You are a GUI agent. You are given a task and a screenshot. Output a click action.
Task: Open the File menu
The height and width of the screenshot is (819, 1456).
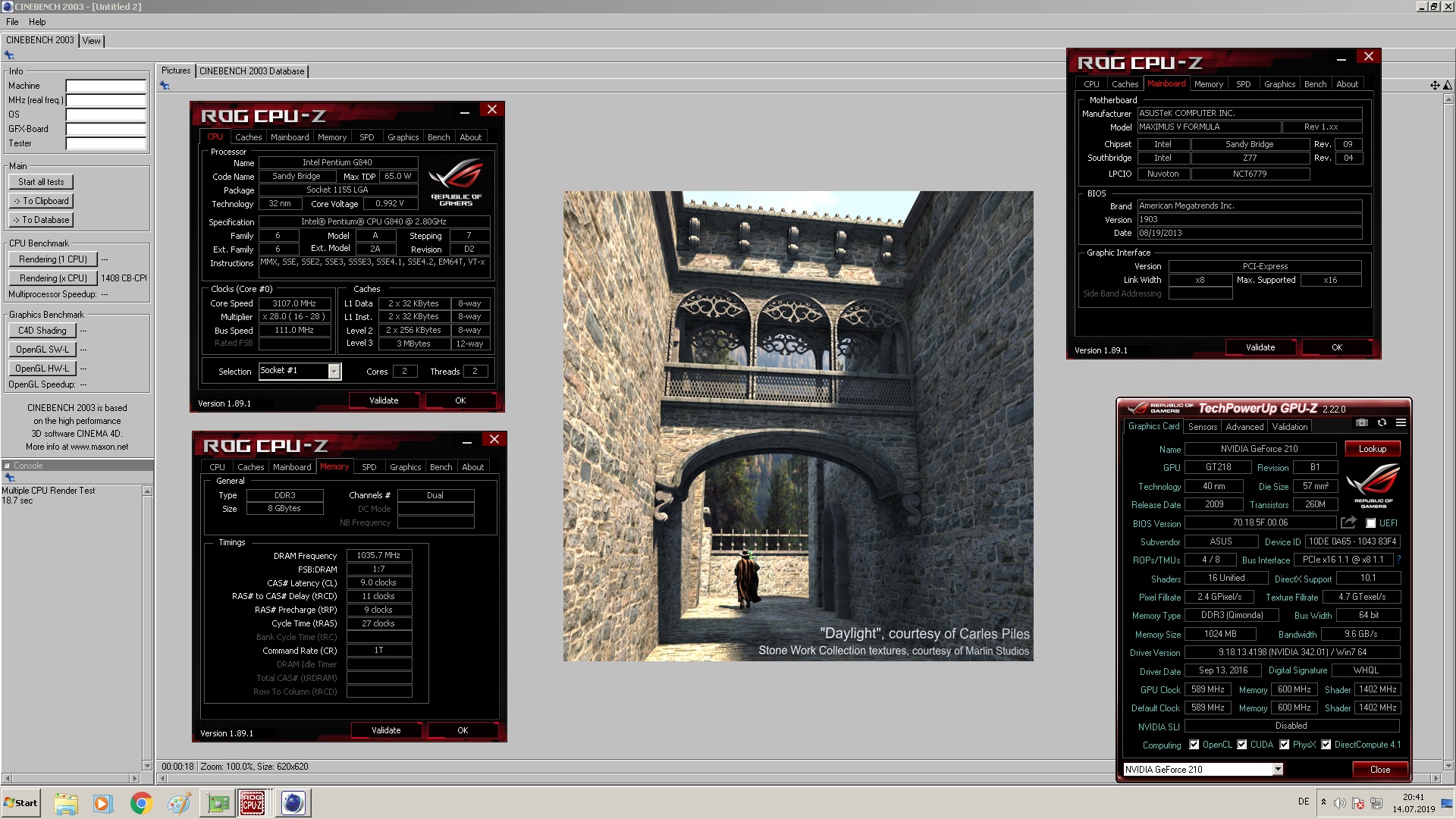click(x=12, y=22)
